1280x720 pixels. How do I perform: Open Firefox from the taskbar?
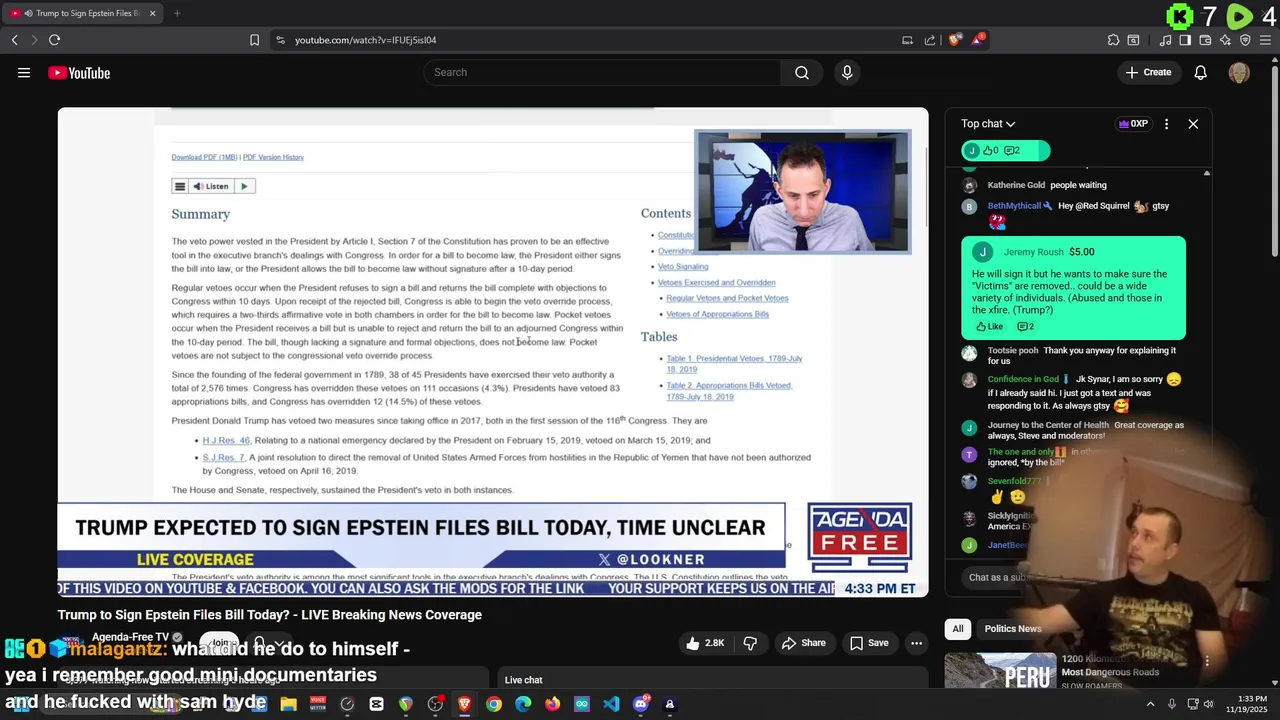[552, 704]
